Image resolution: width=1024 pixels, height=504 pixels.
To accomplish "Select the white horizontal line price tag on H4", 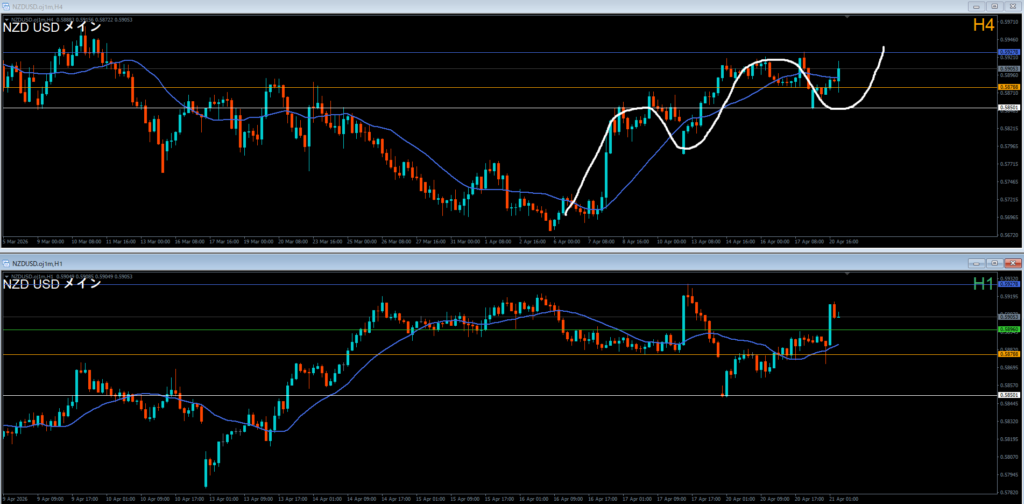I will pyautogui.click(x=1010, y=107).
